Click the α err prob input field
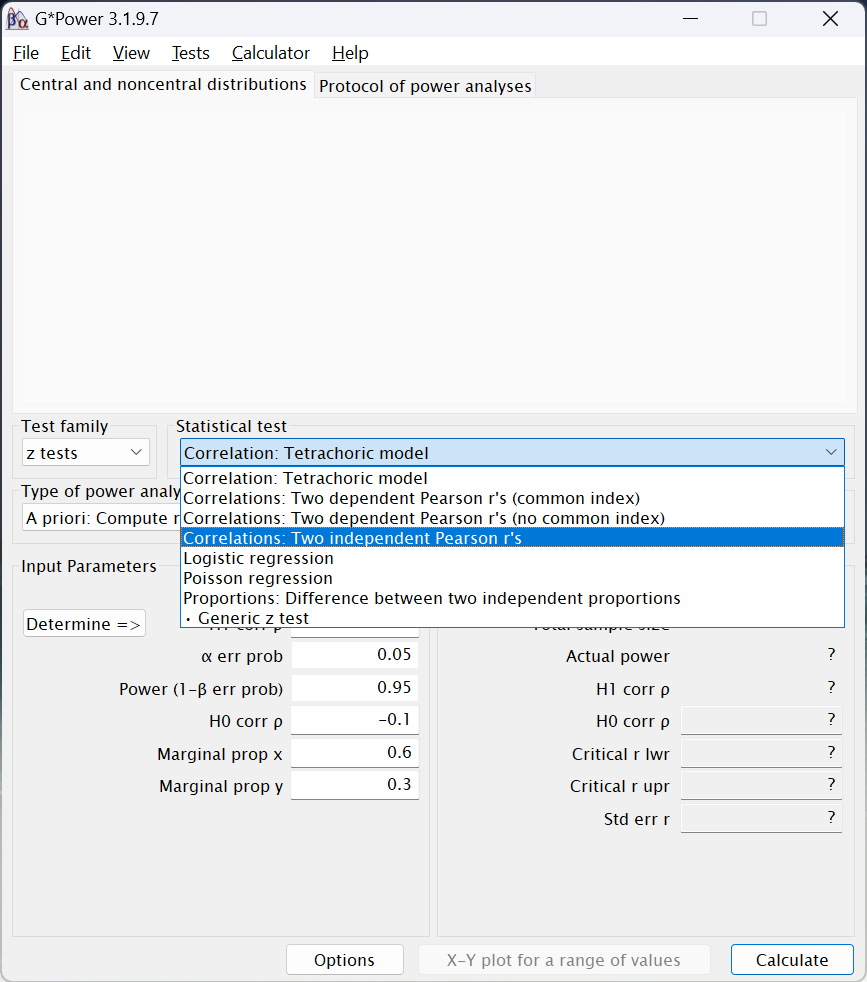The image size is (867, 982). pos(355,655)
